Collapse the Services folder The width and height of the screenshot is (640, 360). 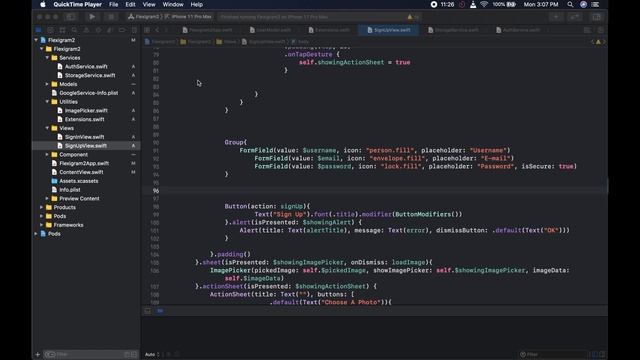(x=47, y=58)
